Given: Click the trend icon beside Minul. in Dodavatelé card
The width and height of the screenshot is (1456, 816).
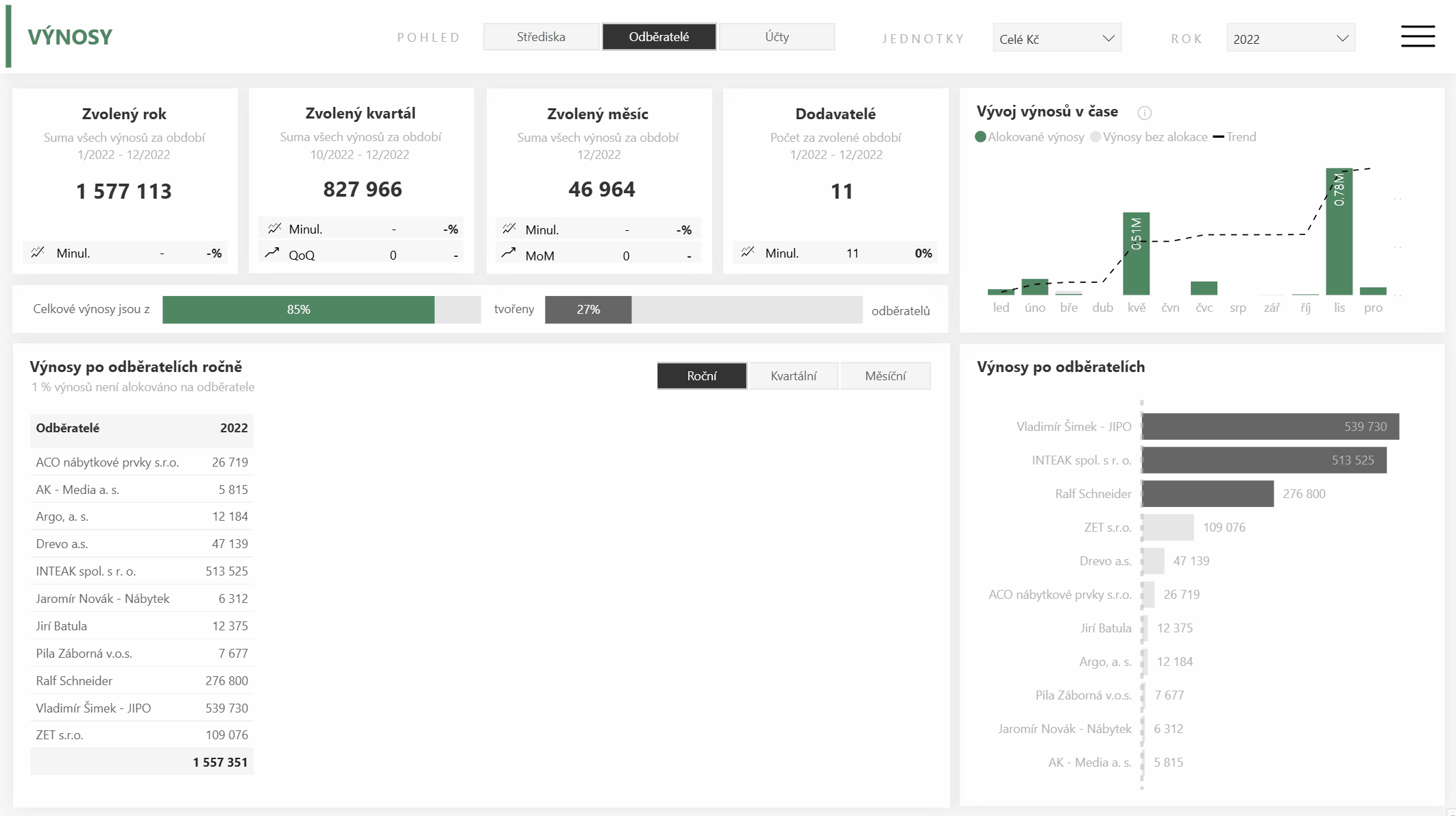Looking at the screenshot, I should [x=749, y=252].
